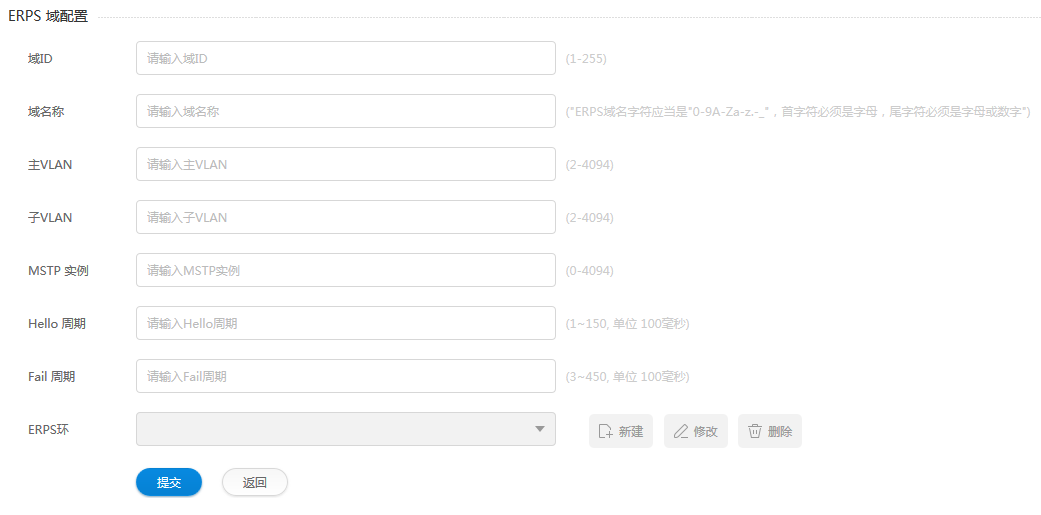The height and width of the screenshot is (515, 1041).
Task: Click the 域ID field label
Action: pos(40,58)
